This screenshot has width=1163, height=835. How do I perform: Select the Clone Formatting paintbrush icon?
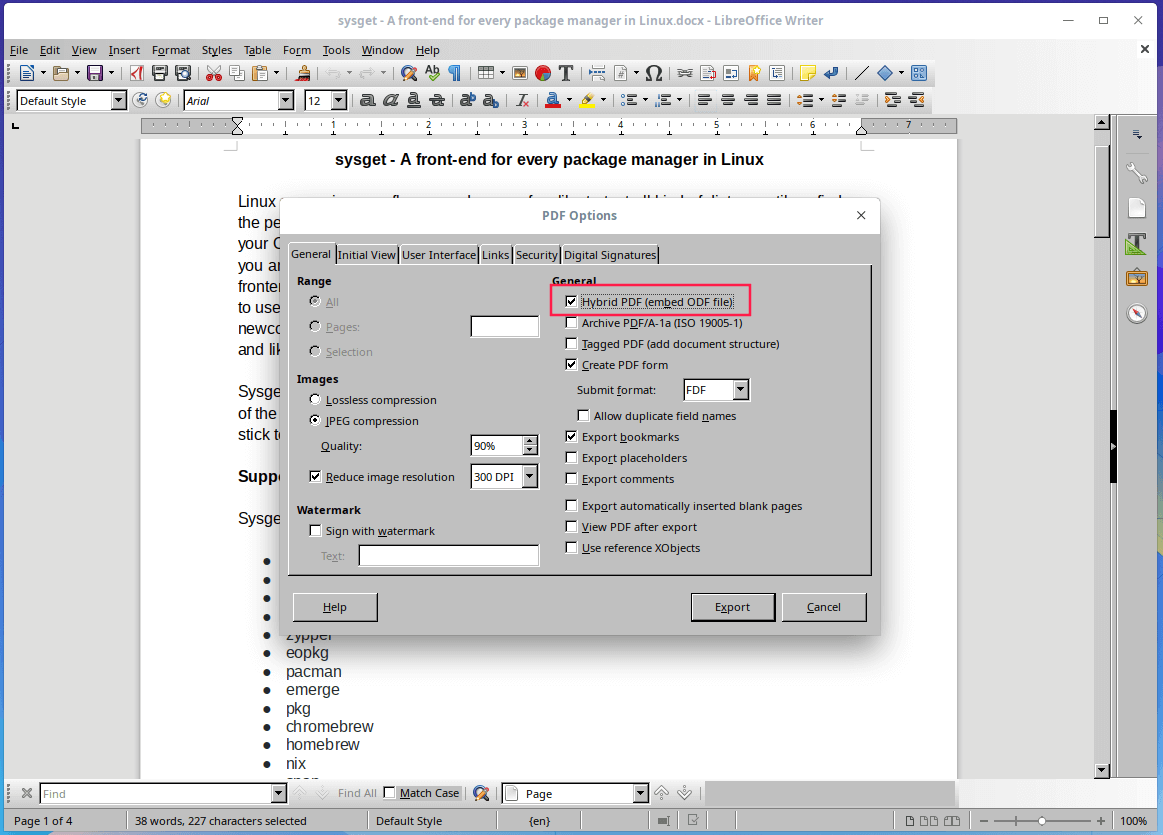coord(303,73)
